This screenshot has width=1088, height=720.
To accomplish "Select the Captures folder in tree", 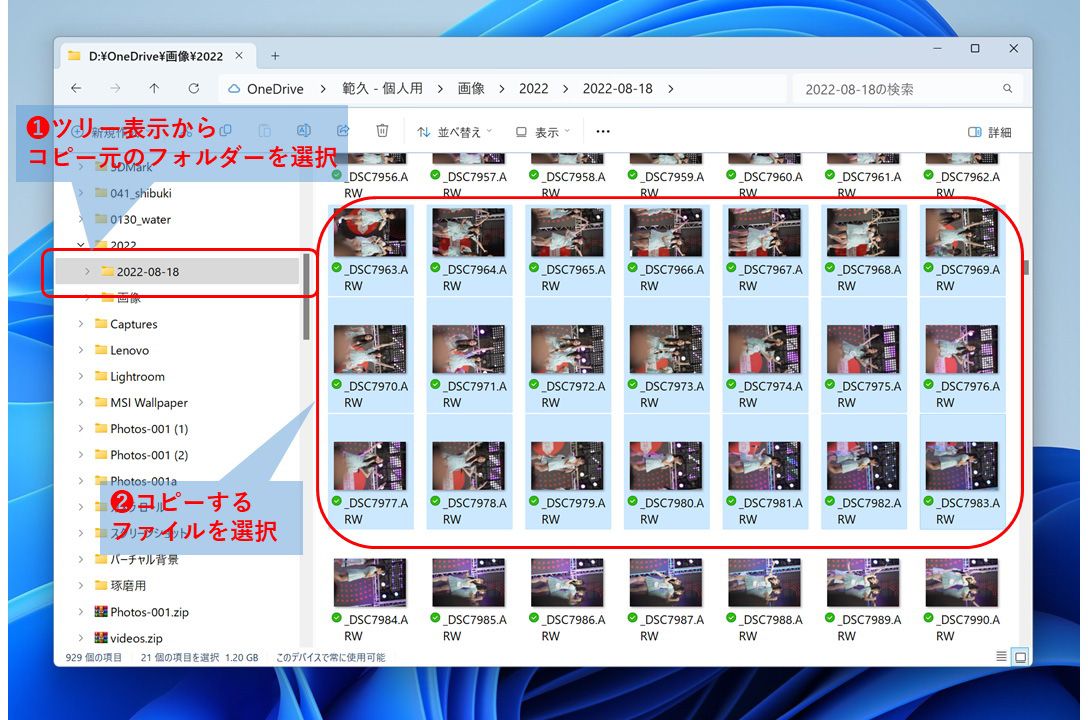I will tap(133, 324).
